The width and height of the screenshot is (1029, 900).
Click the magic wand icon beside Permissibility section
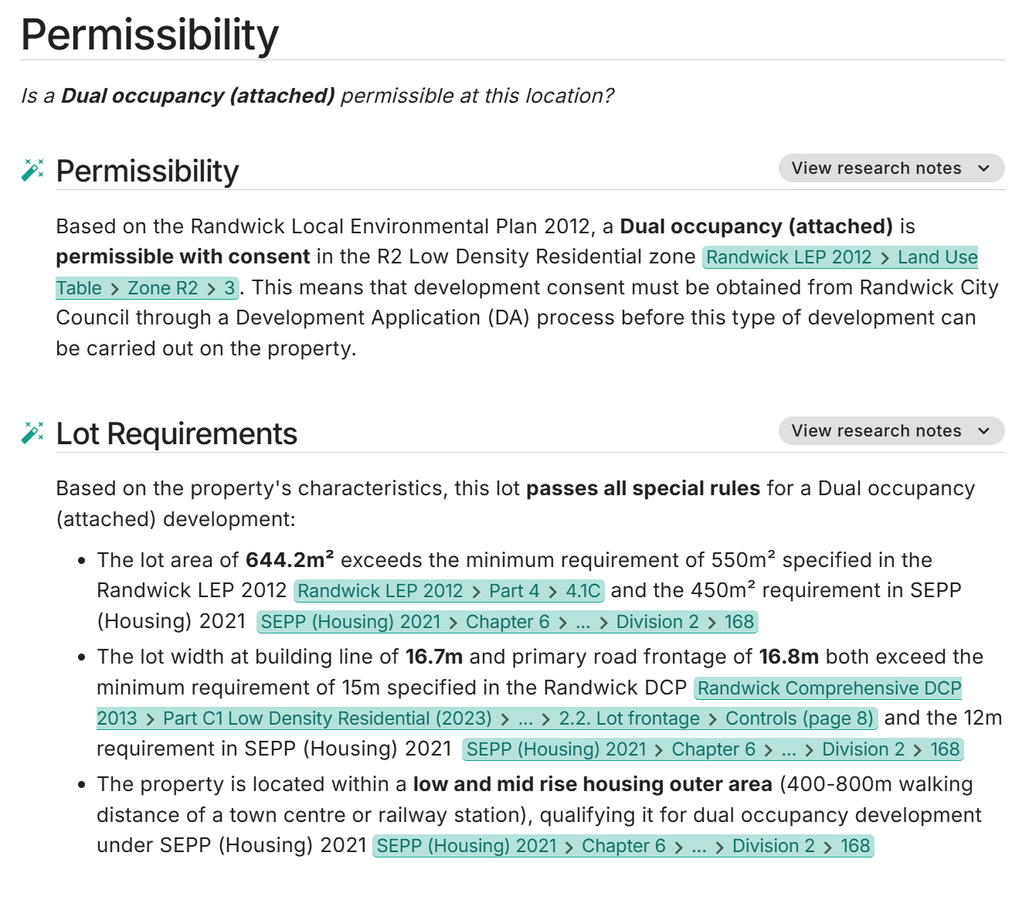tap(33, 171)
